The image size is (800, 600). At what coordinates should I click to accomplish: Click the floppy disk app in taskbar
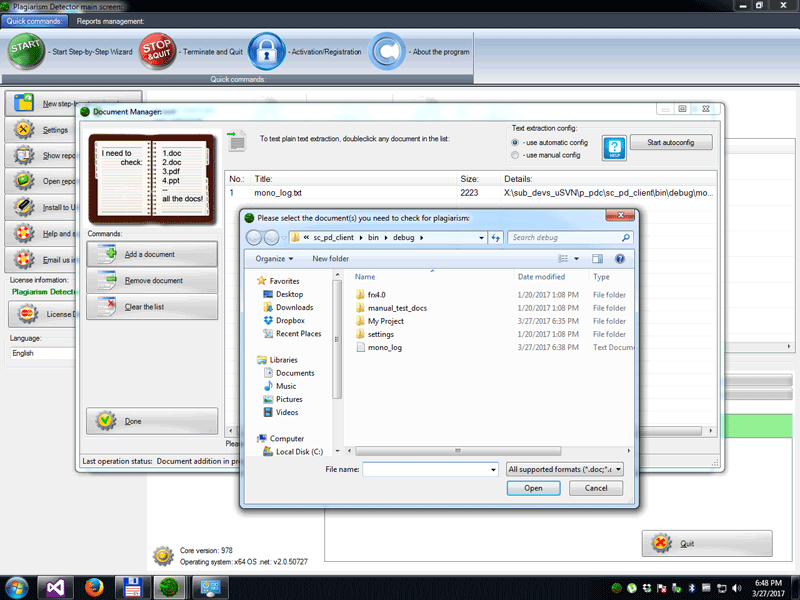coord(132,588)
